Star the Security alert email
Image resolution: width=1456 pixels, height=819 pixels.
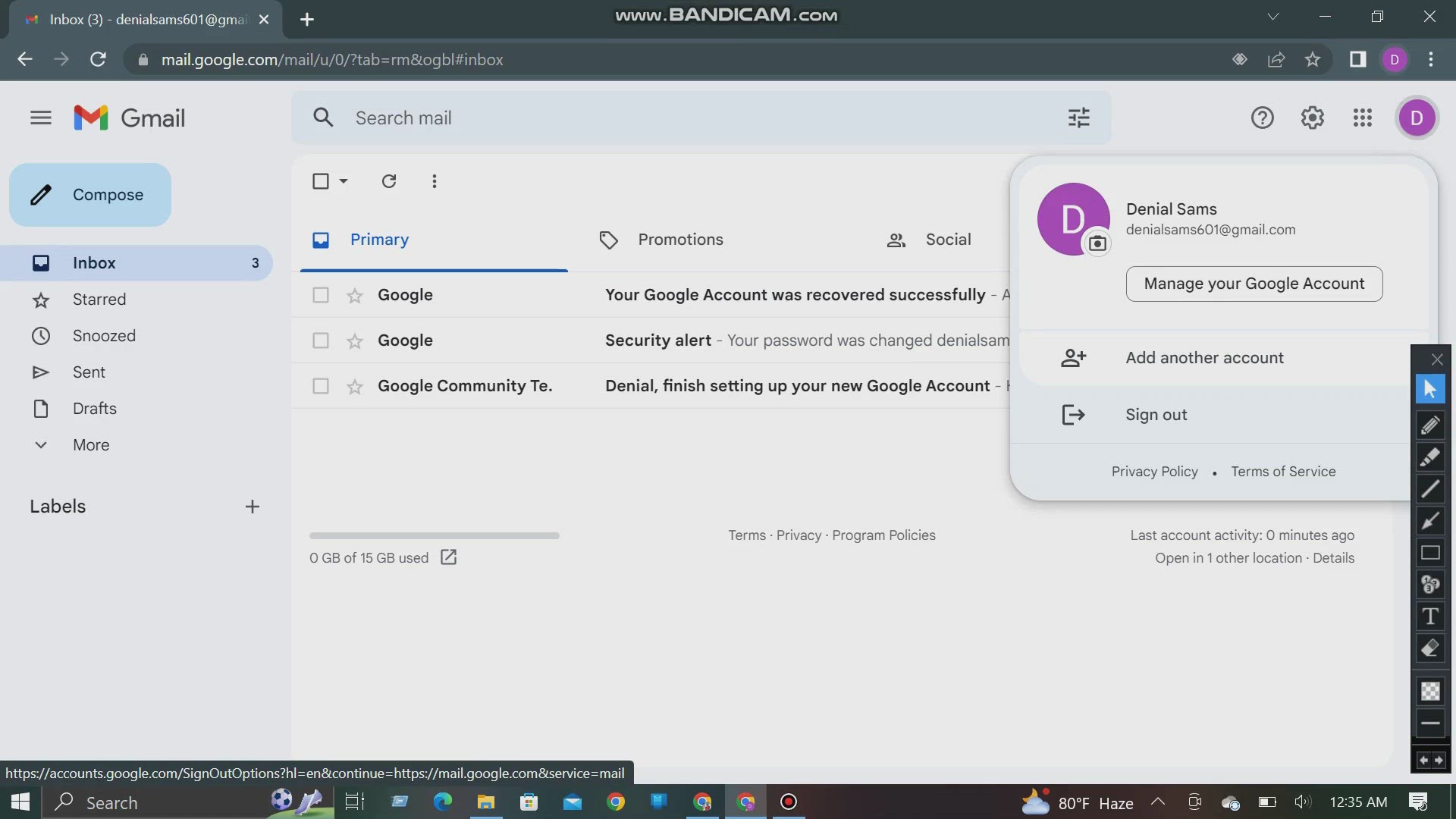coord(354,341)
